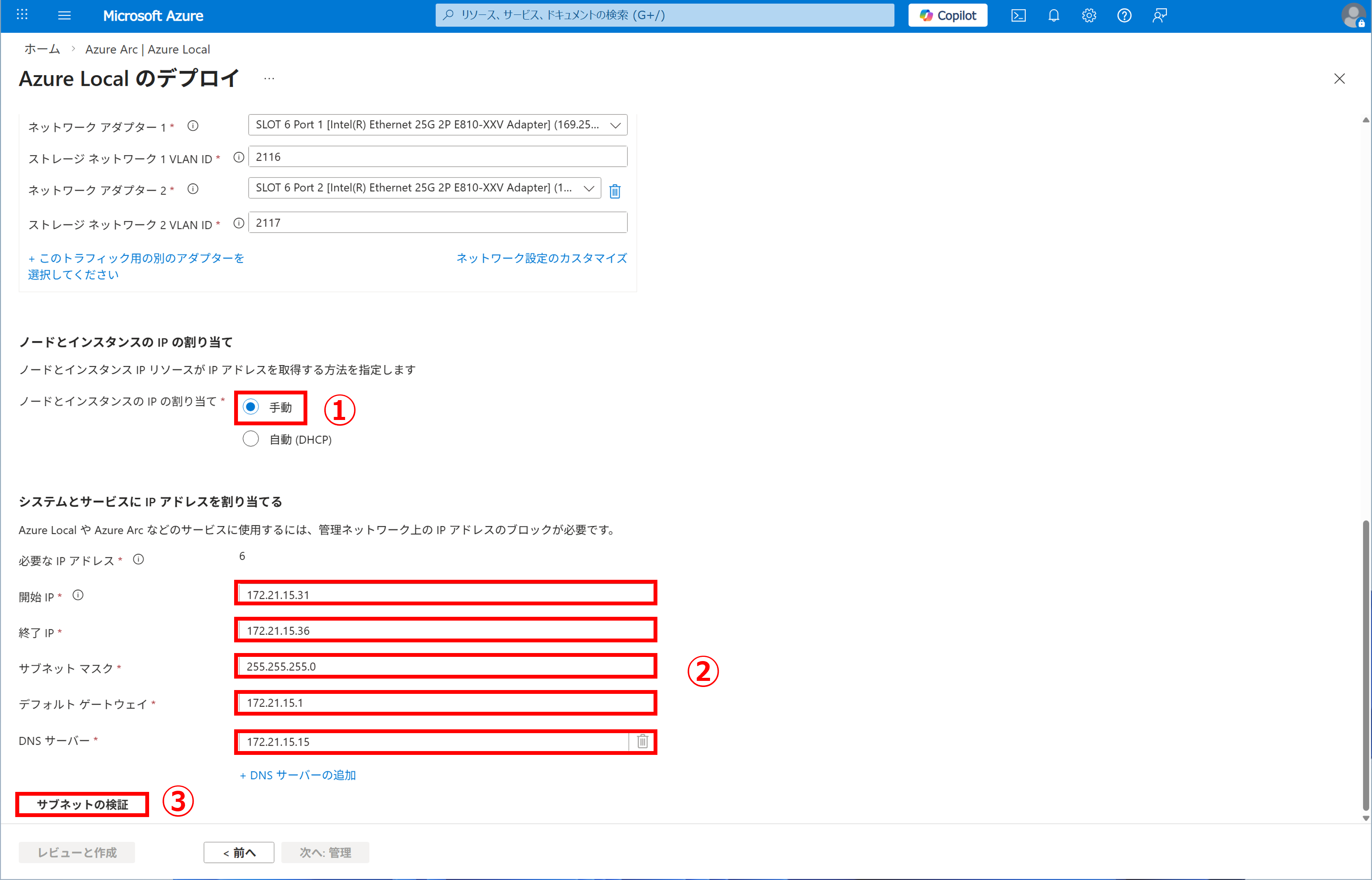Click the info icon next to 開始 IP
This screenshot has width=1372, height=880.
click(78, 595)
